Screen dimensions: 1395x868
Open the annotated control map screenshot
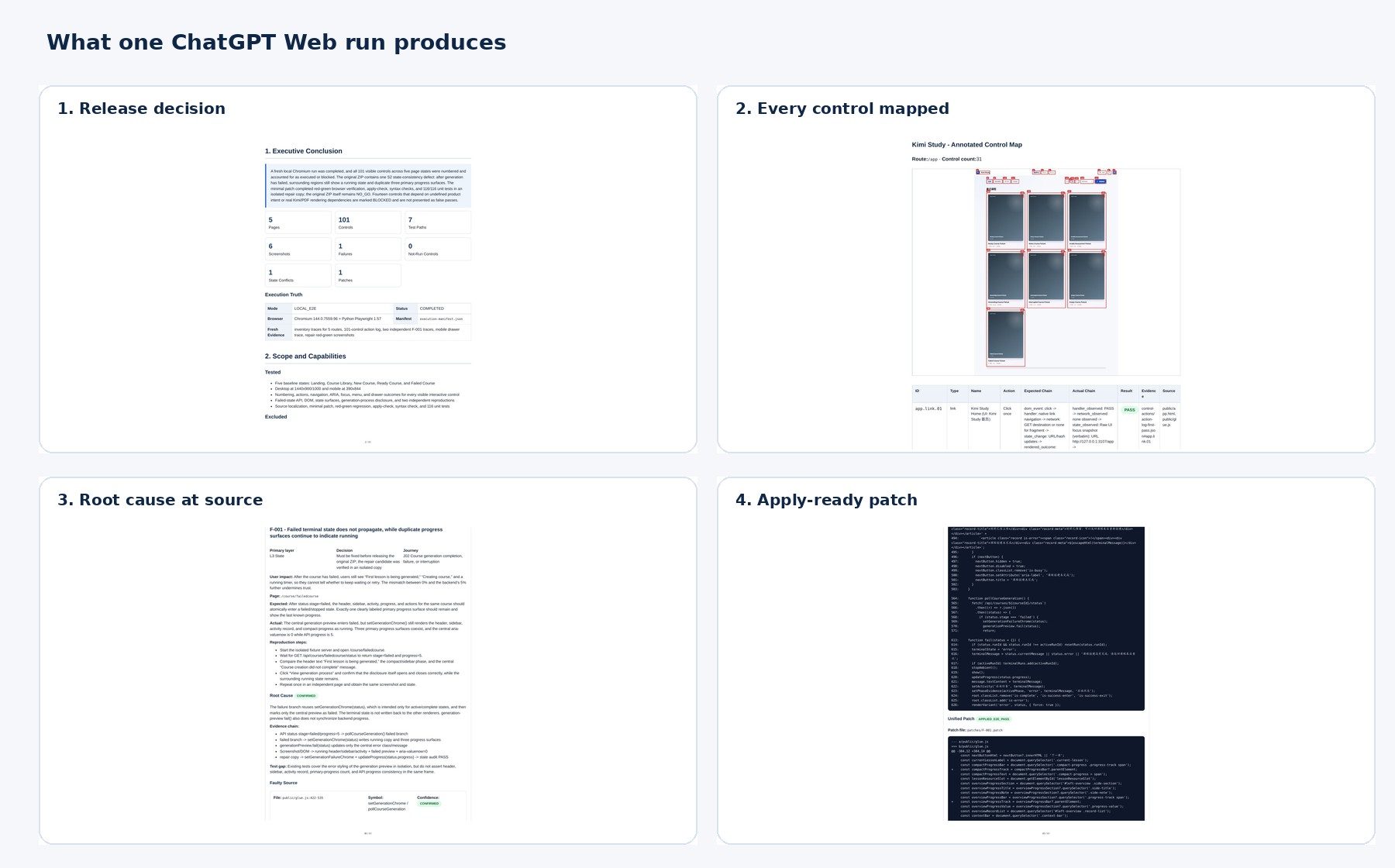click(1045, 272)
